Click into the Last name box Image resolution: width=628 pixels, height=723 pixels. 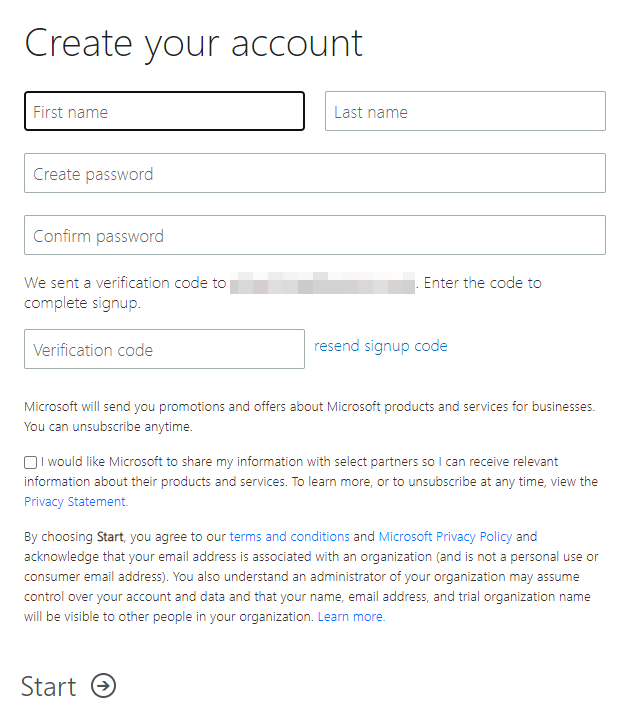[x=465, y=112]
